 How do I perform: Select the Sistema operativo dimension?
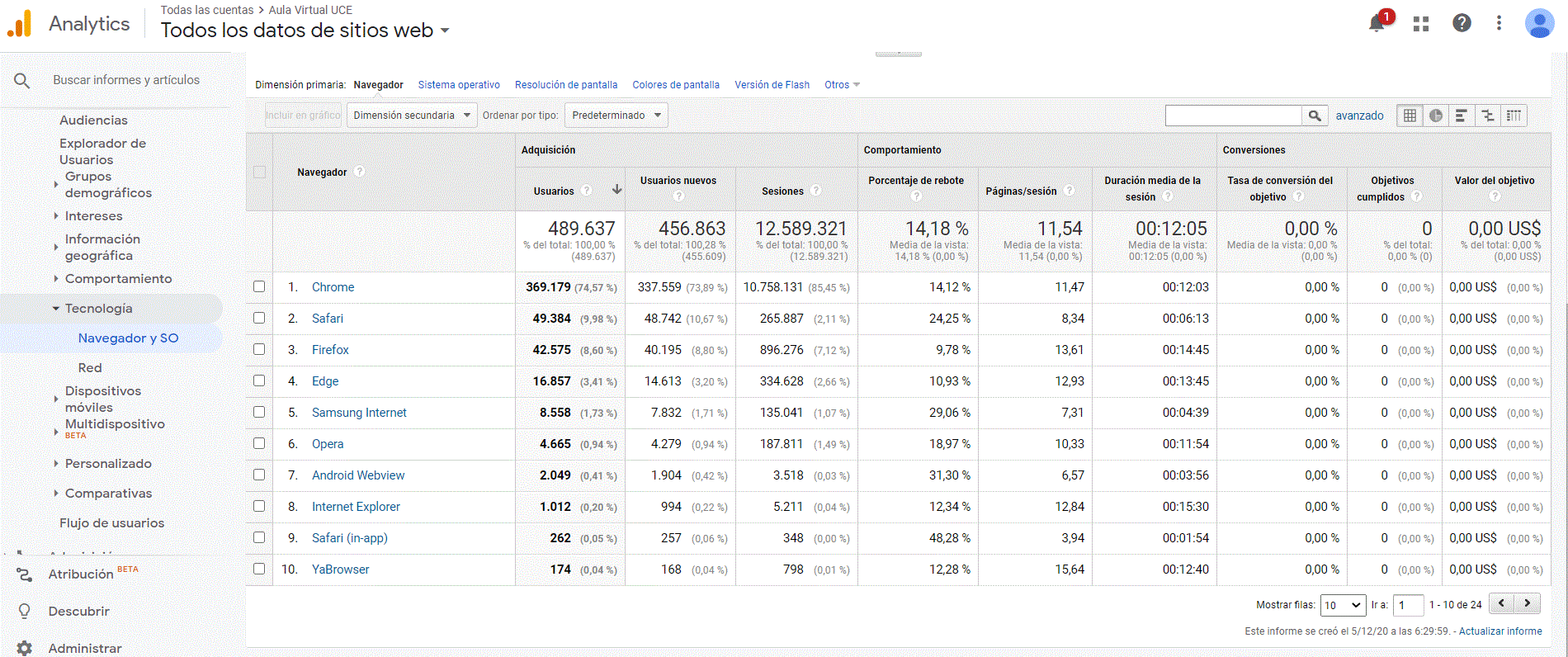coord(459,85)
